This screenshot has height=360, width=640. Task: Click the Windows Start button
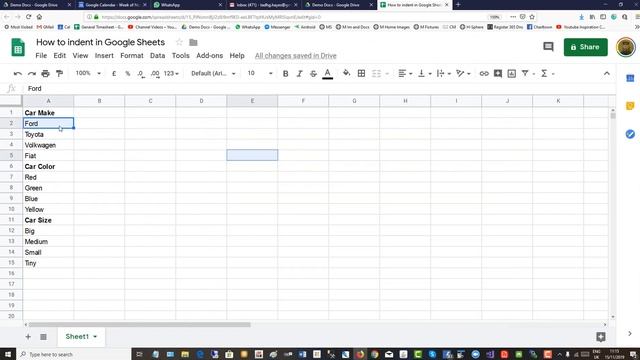coord(8,354)
